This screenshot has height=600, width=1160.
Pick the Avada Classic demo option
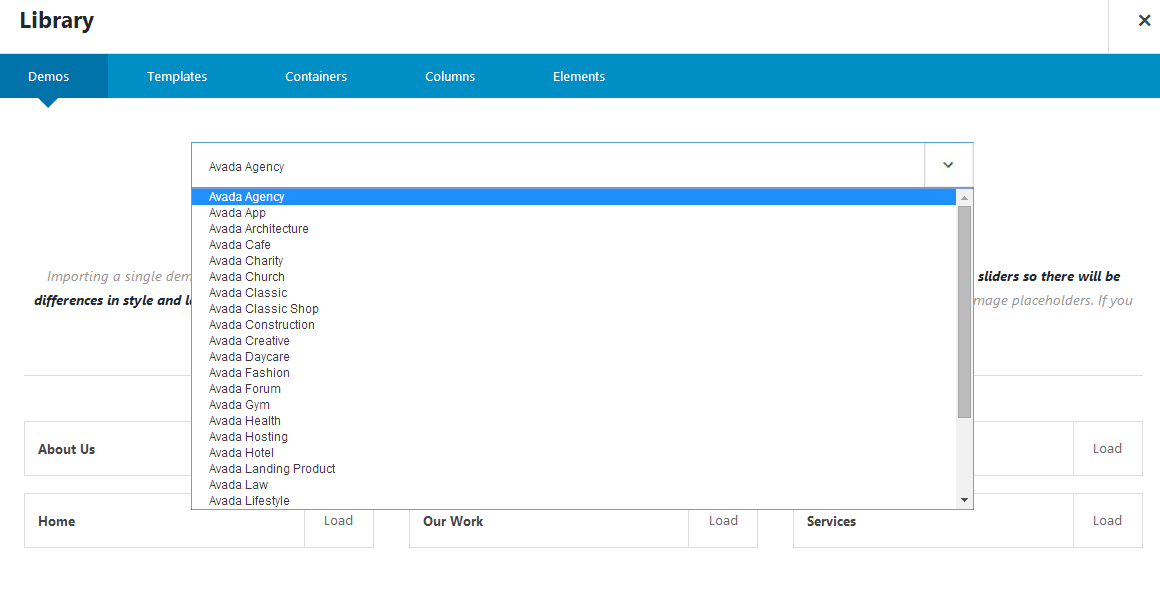[574, 293]
